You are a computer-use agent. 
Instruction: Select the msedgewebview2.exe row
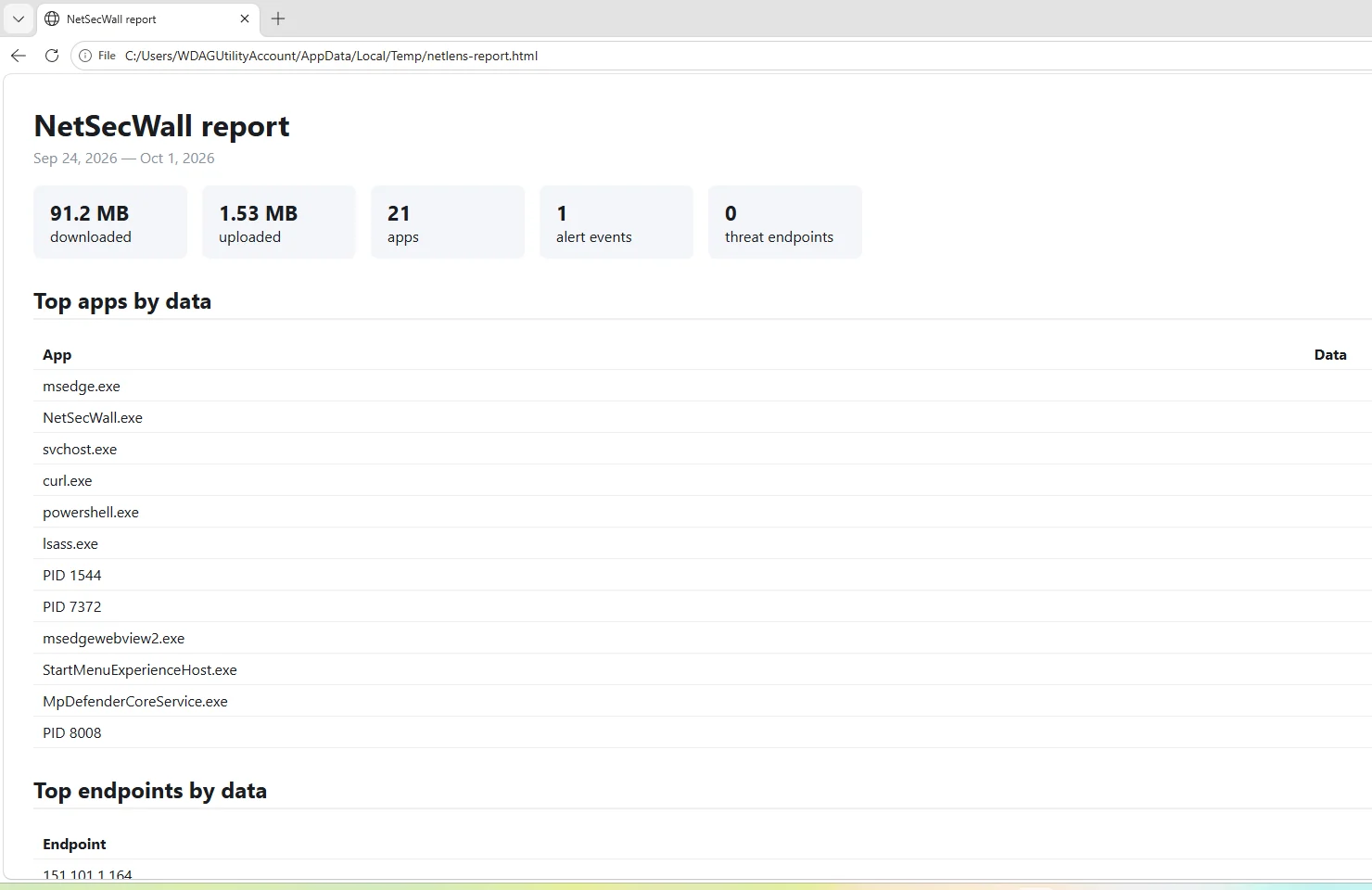click(x=703, y=638)
